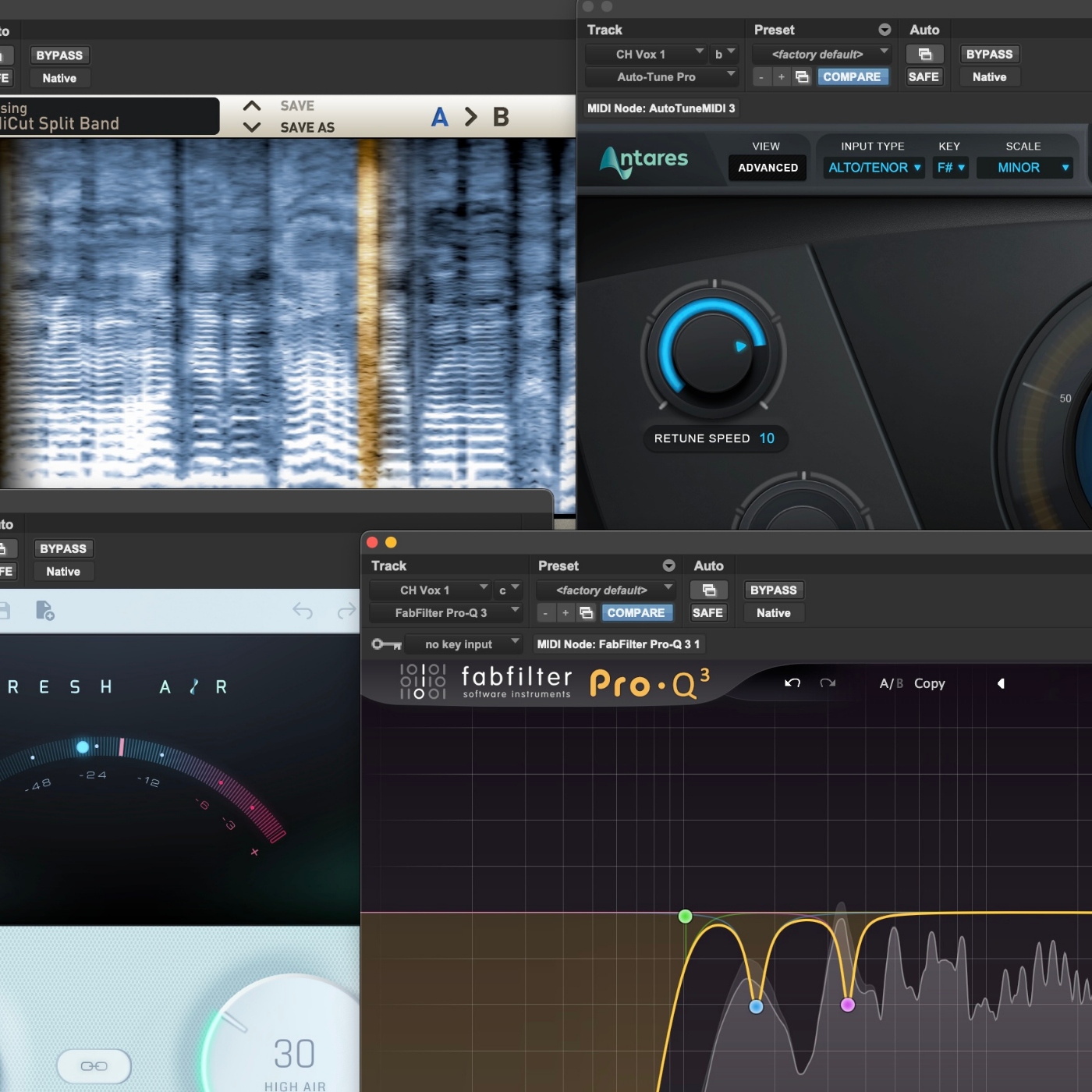
Task: Open the Input Type ALTO/TENOR dropdown
Action: pyautogui.click(x=874, y=168)
